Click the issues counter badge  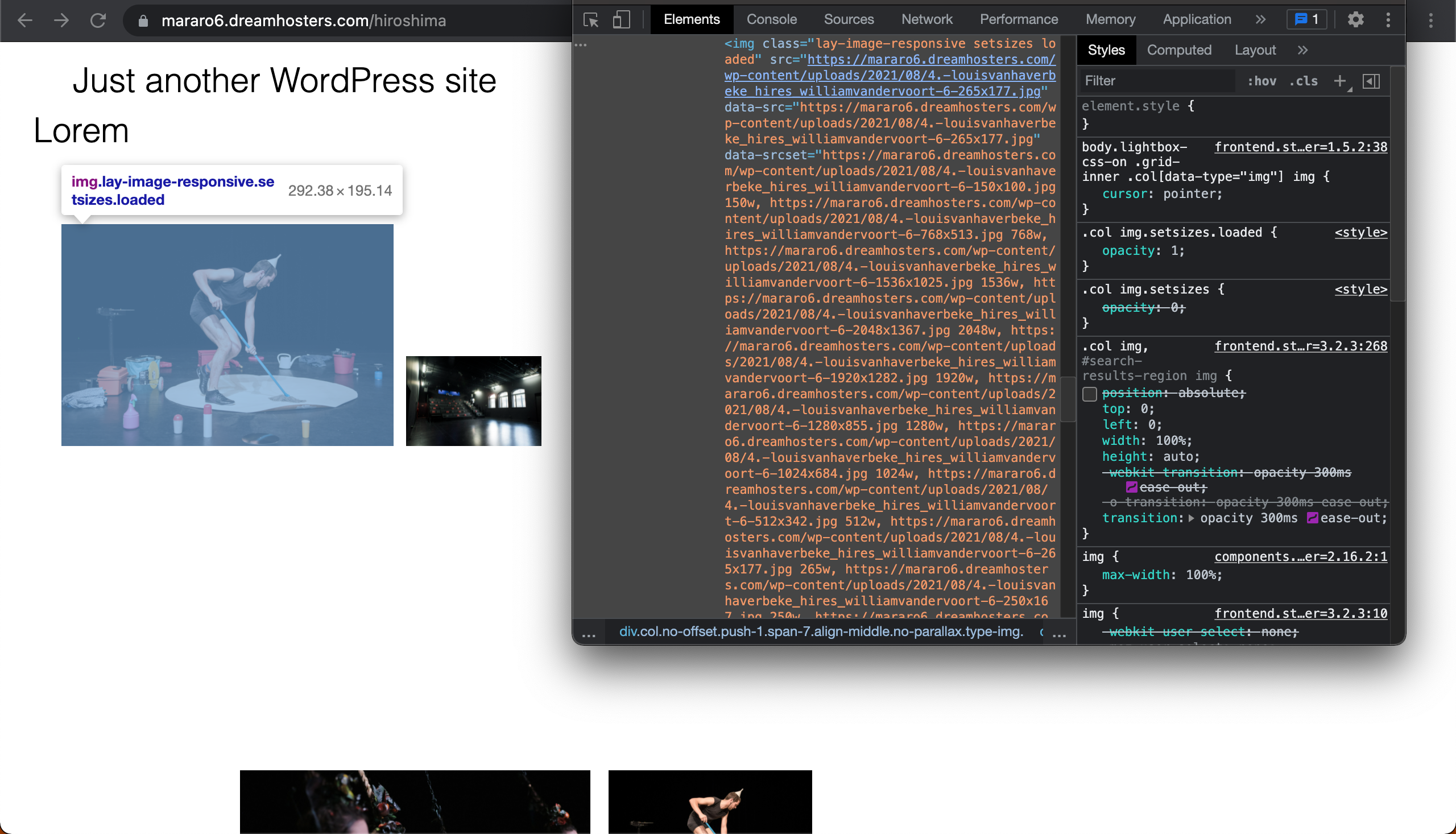1307,20
